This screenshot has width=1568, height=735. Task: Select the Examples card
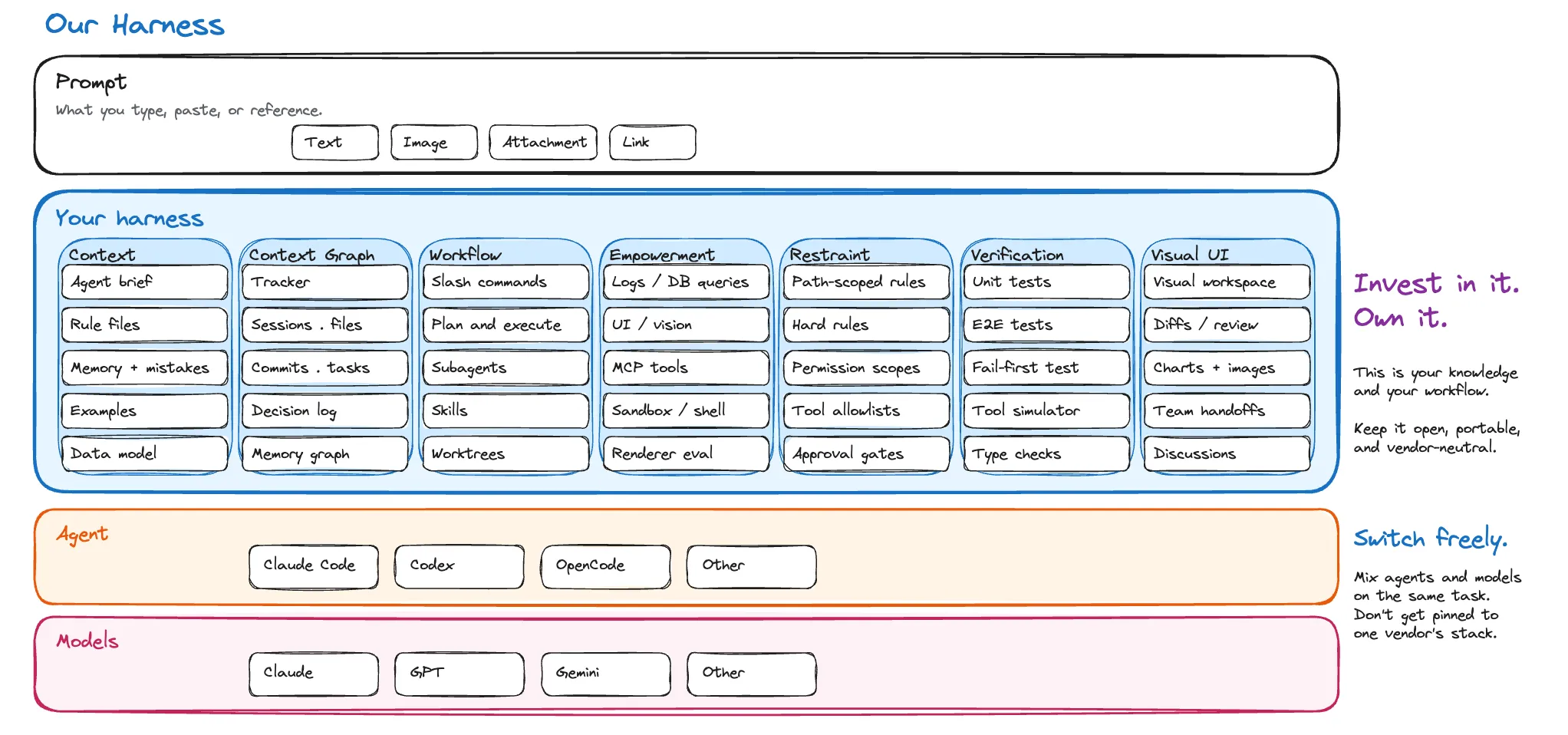point(145,411)
